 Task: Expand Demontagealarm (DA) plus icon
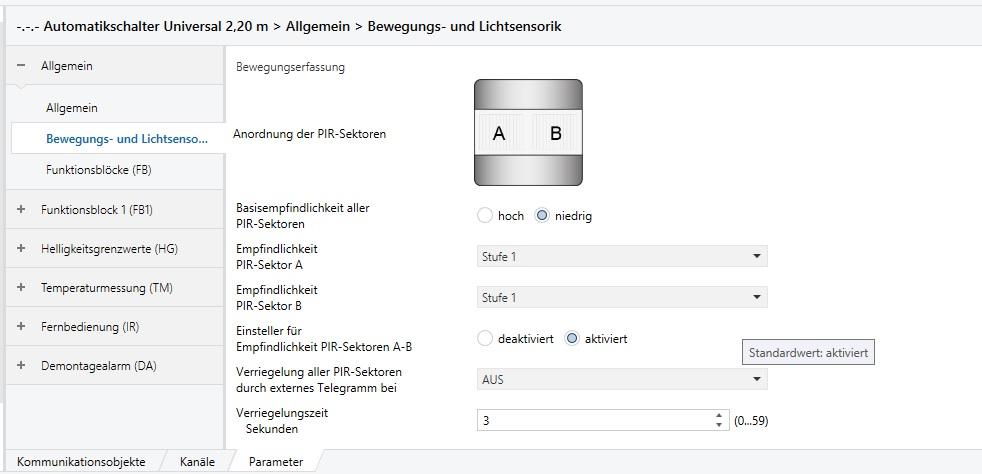[21, 364]
